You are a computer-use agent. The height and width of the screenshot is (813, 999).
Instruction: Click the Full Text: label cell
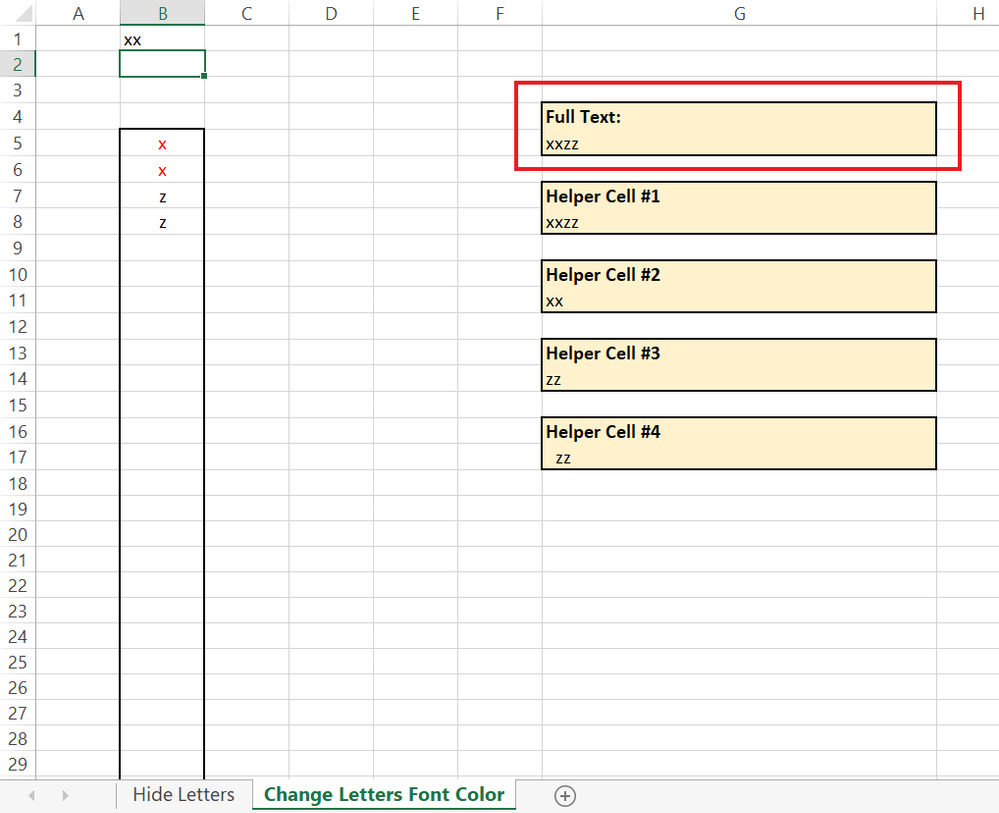739,117
